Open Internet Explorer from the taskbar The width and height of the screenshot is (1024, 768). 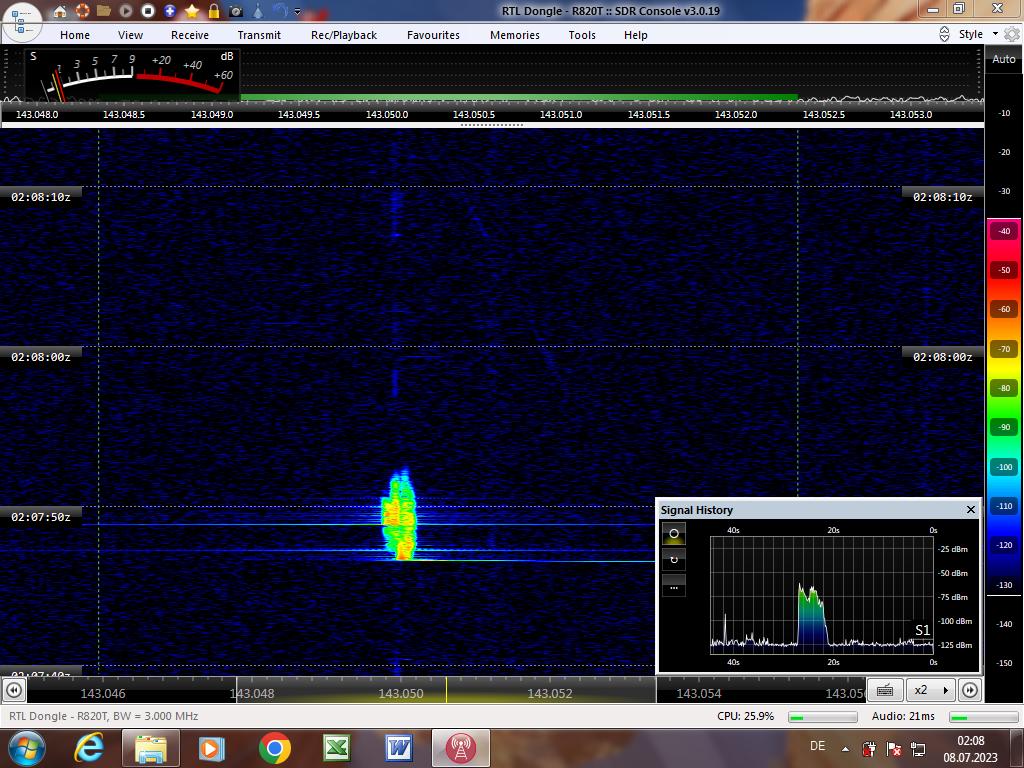pos(89,748)
